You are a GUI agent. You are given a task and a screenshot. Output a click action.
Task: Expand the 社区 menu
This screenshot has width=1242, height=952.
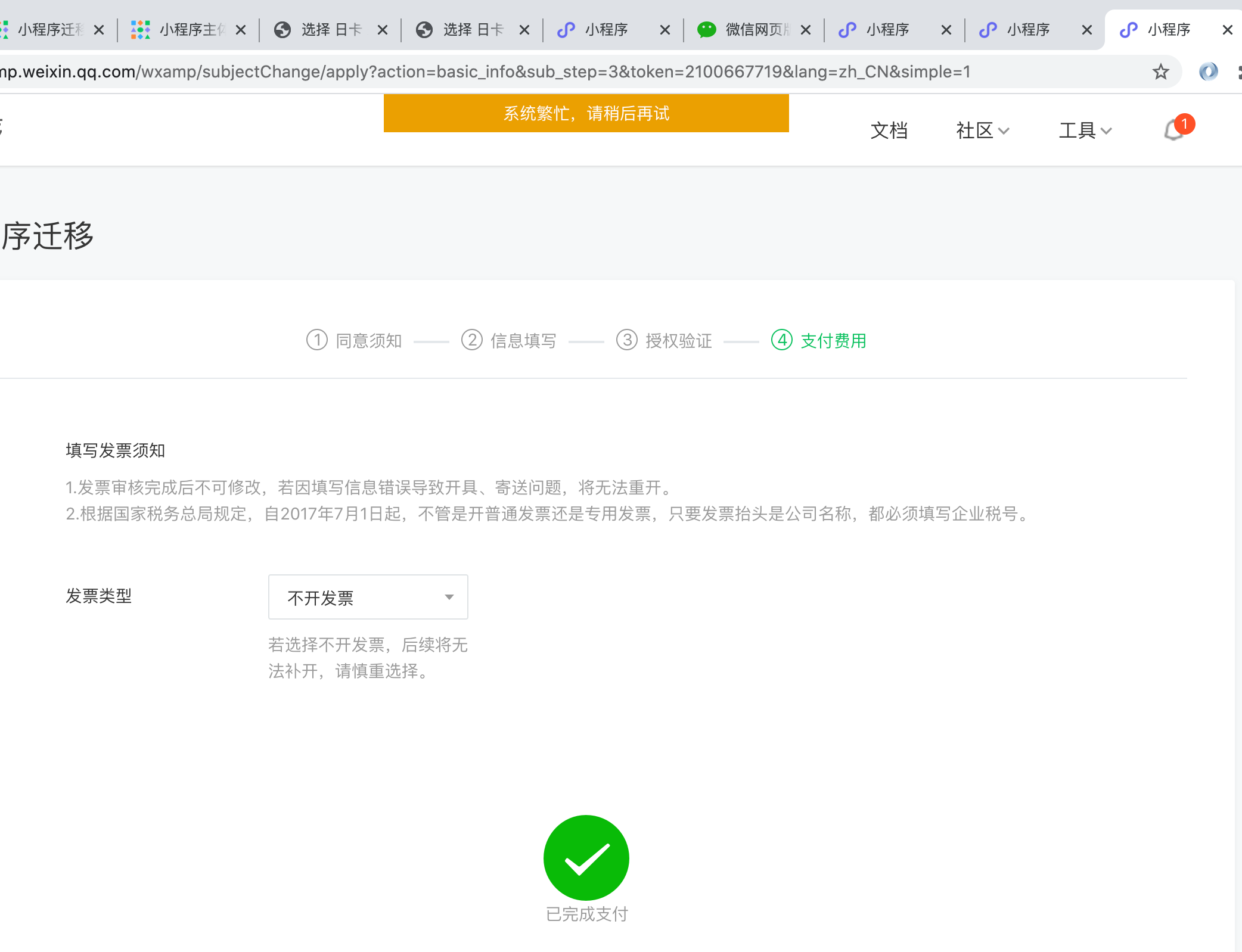pyautogui.click(x=982, y=130)
